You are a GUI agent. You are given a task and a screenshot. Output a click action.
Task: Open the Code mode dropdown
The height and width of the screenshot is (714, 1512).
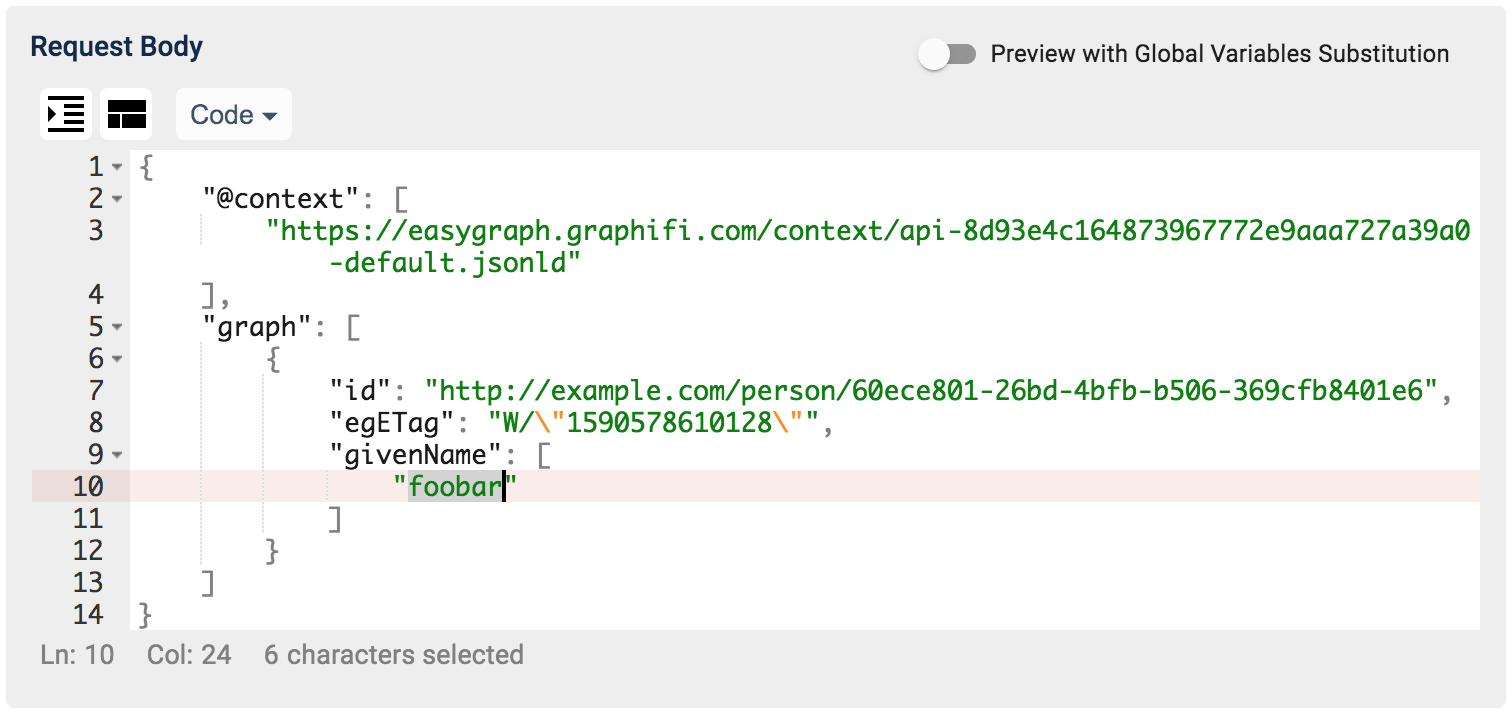point(234,115)
